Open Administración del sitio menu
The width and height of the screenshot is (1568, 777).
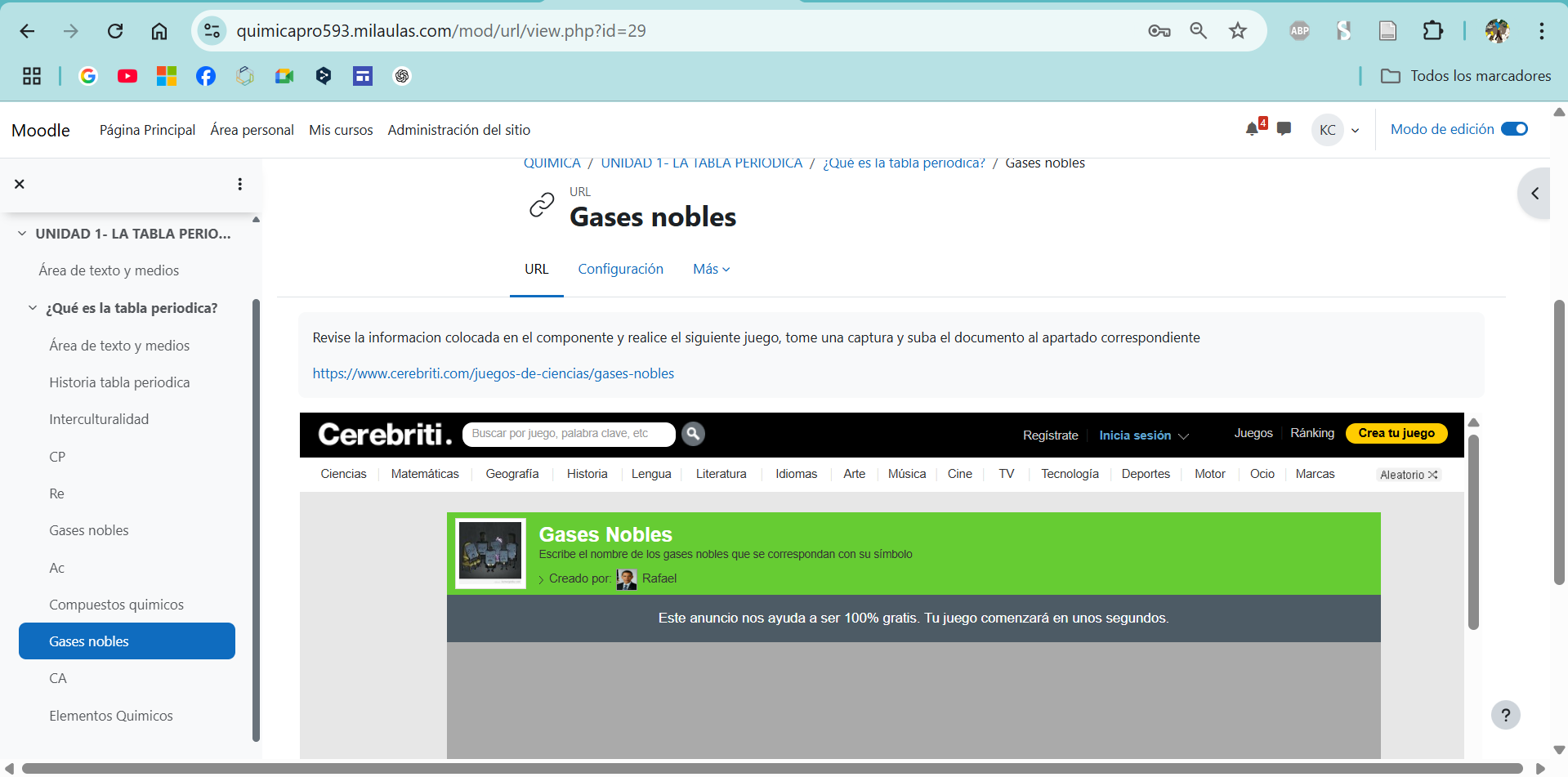(x=458, y=130)
